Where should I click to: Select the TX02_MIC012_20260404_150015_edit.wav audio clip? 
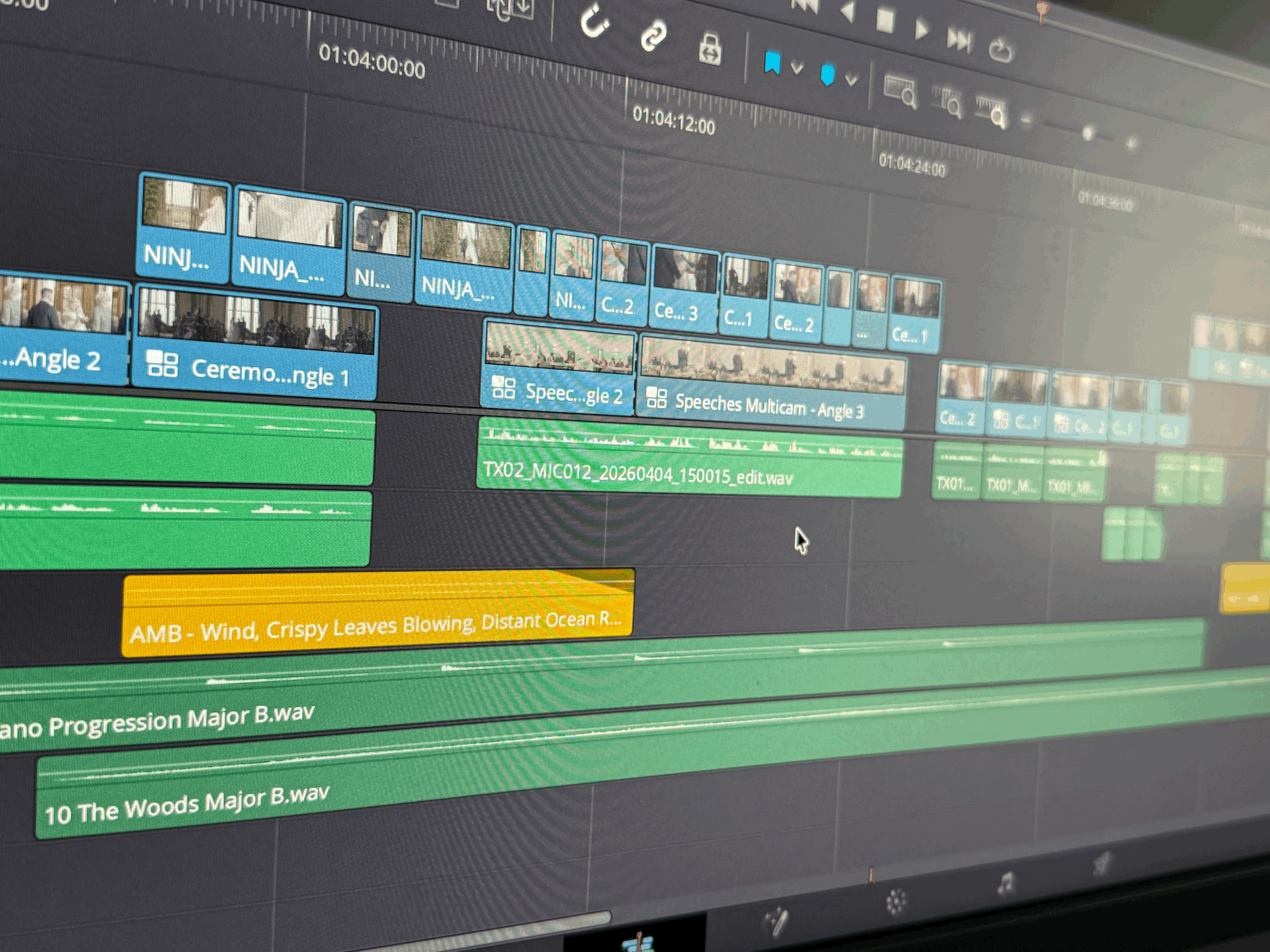(689, 457)
